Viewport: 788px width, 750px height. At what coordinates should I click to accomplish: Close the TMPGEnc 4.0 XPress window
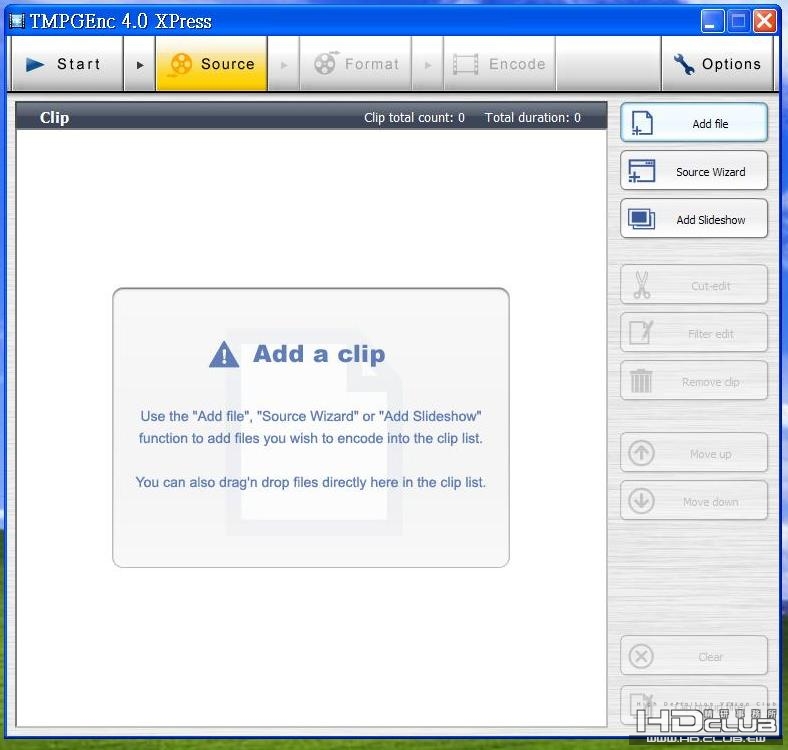pyautogui.click(x=764, y=21)
